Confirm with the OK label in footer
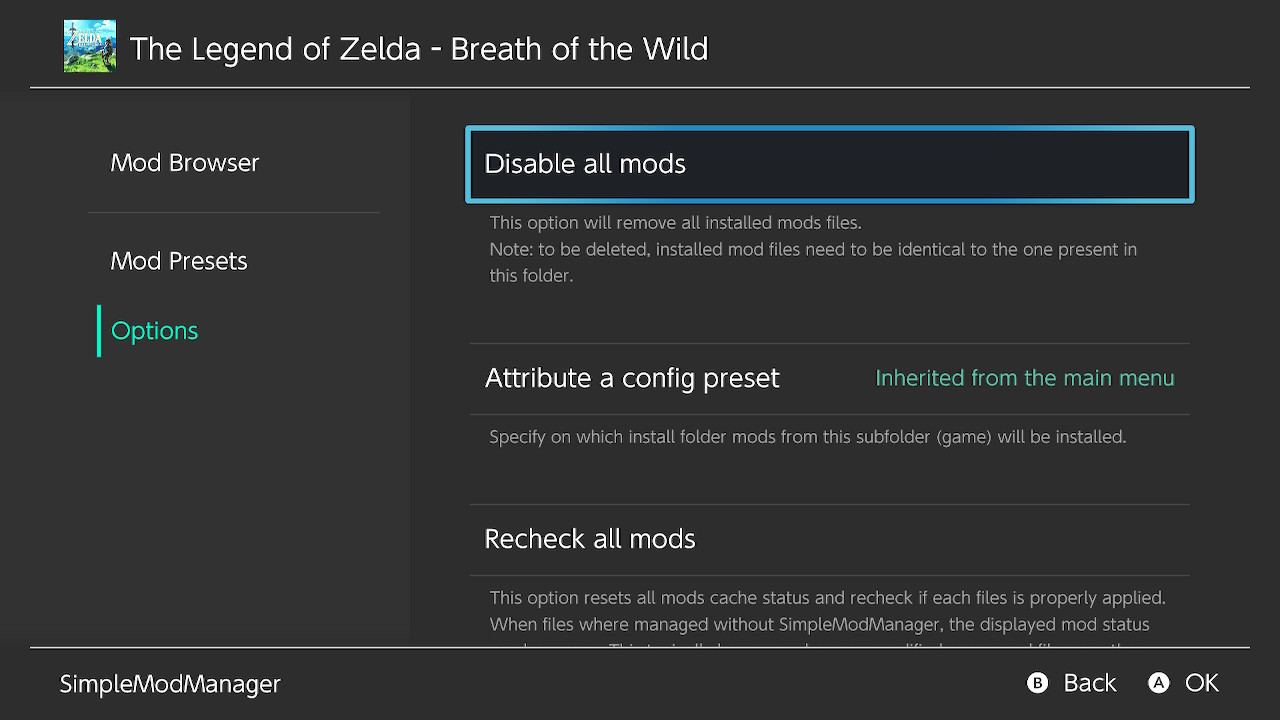This screenshot has width=1280, height=720. (1202, 683)
